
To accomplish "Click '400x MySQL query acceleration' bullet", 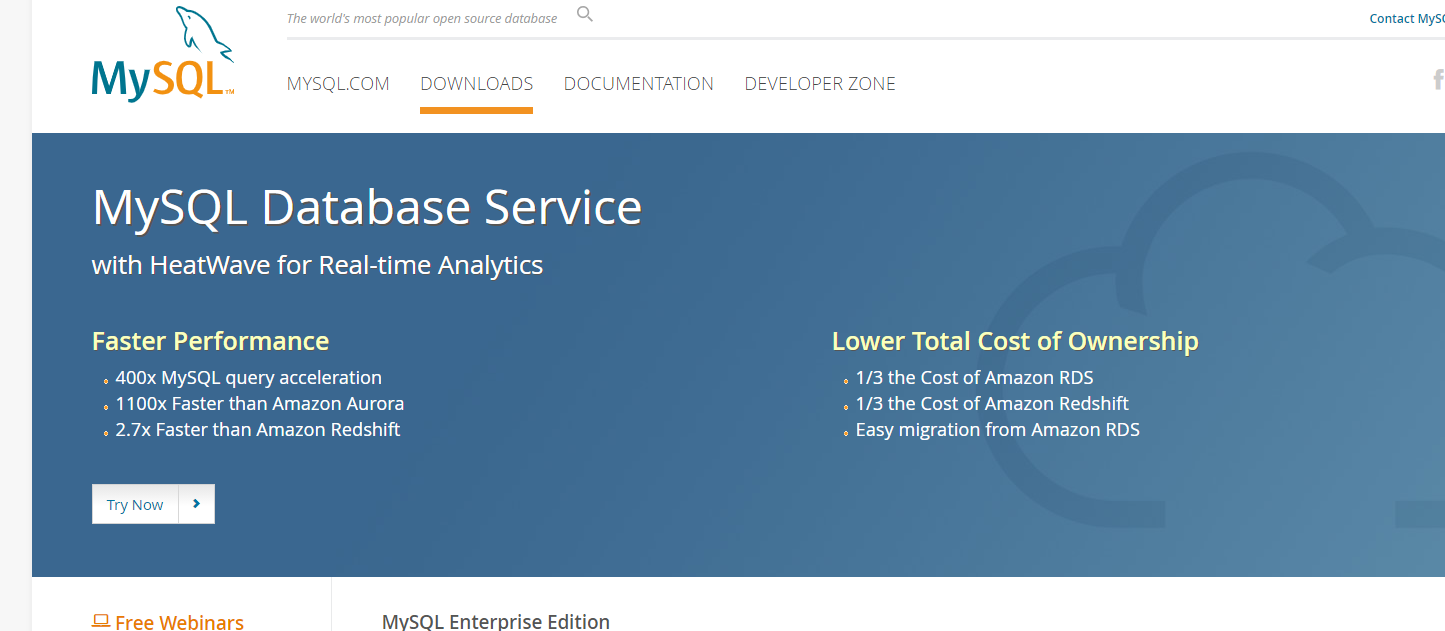I will point(248,378).
